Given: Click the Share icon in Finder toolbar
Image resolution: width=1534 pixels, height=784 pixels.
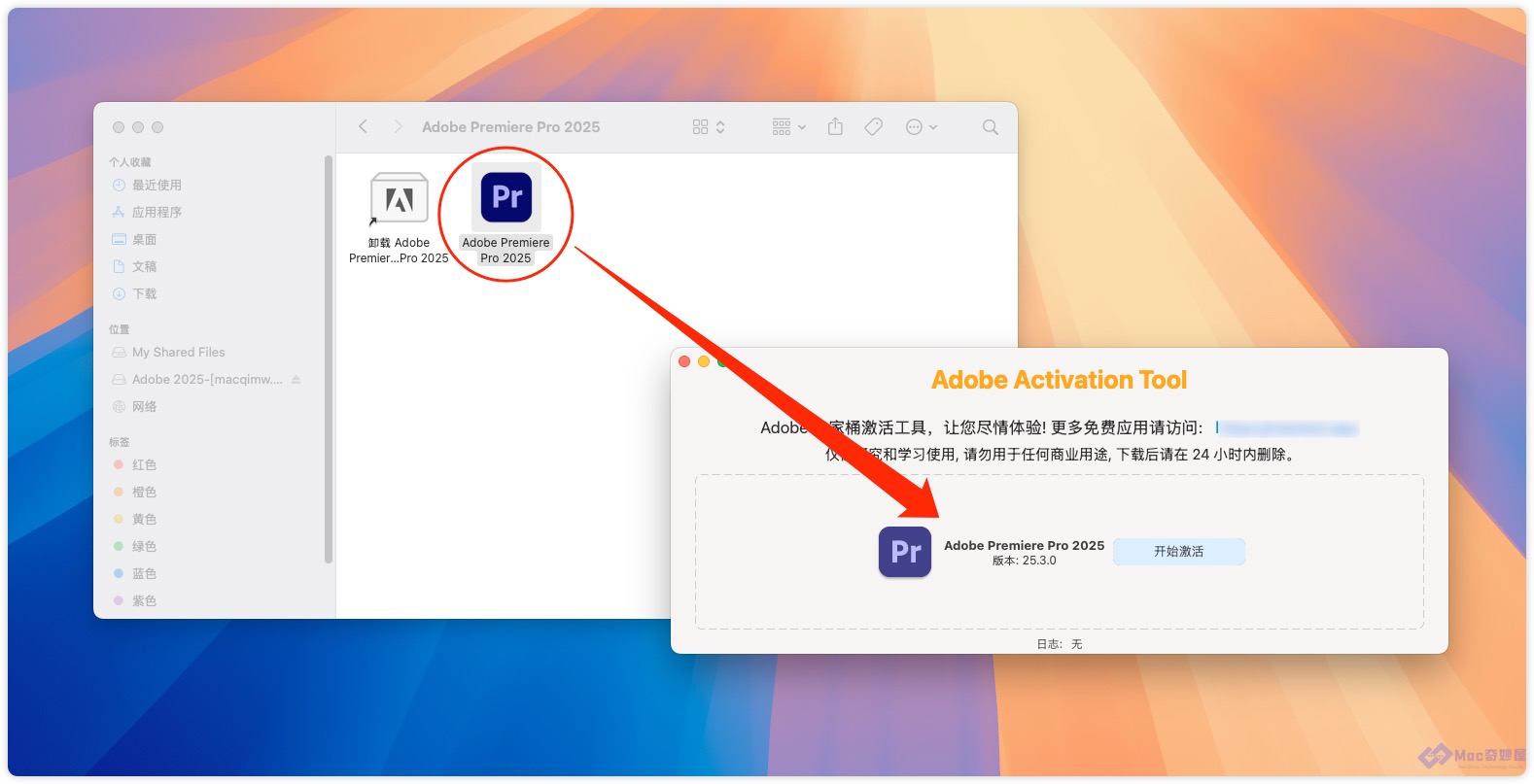Looking at the screenshot, I should coord(835,126).
